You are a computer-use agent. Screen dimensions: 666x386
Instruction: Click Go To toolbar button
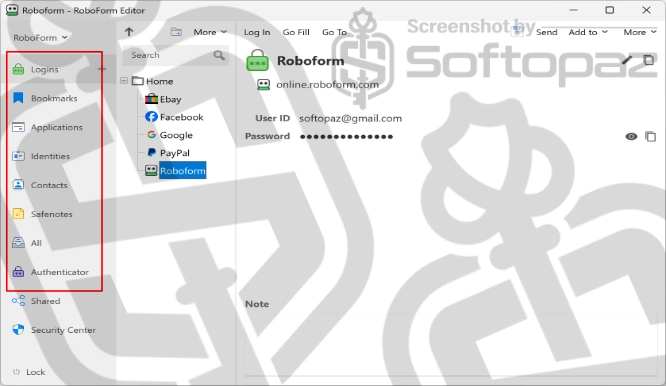[x=334, y=32]
